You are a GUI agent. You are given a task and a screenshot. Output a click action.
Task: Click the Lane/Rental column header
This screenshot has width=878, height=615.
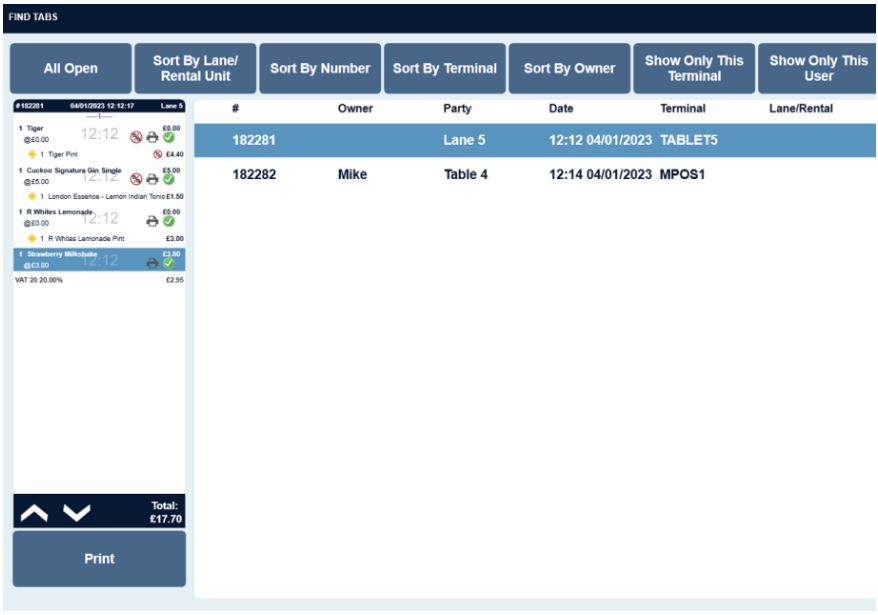[x=801, y=109]
